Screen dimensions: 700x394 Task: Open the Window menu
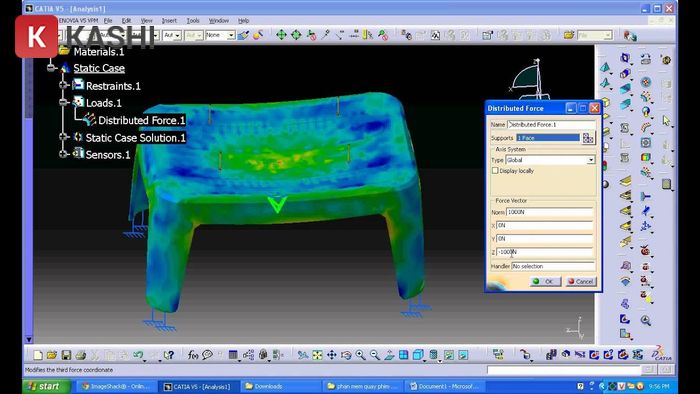point(219,21)
